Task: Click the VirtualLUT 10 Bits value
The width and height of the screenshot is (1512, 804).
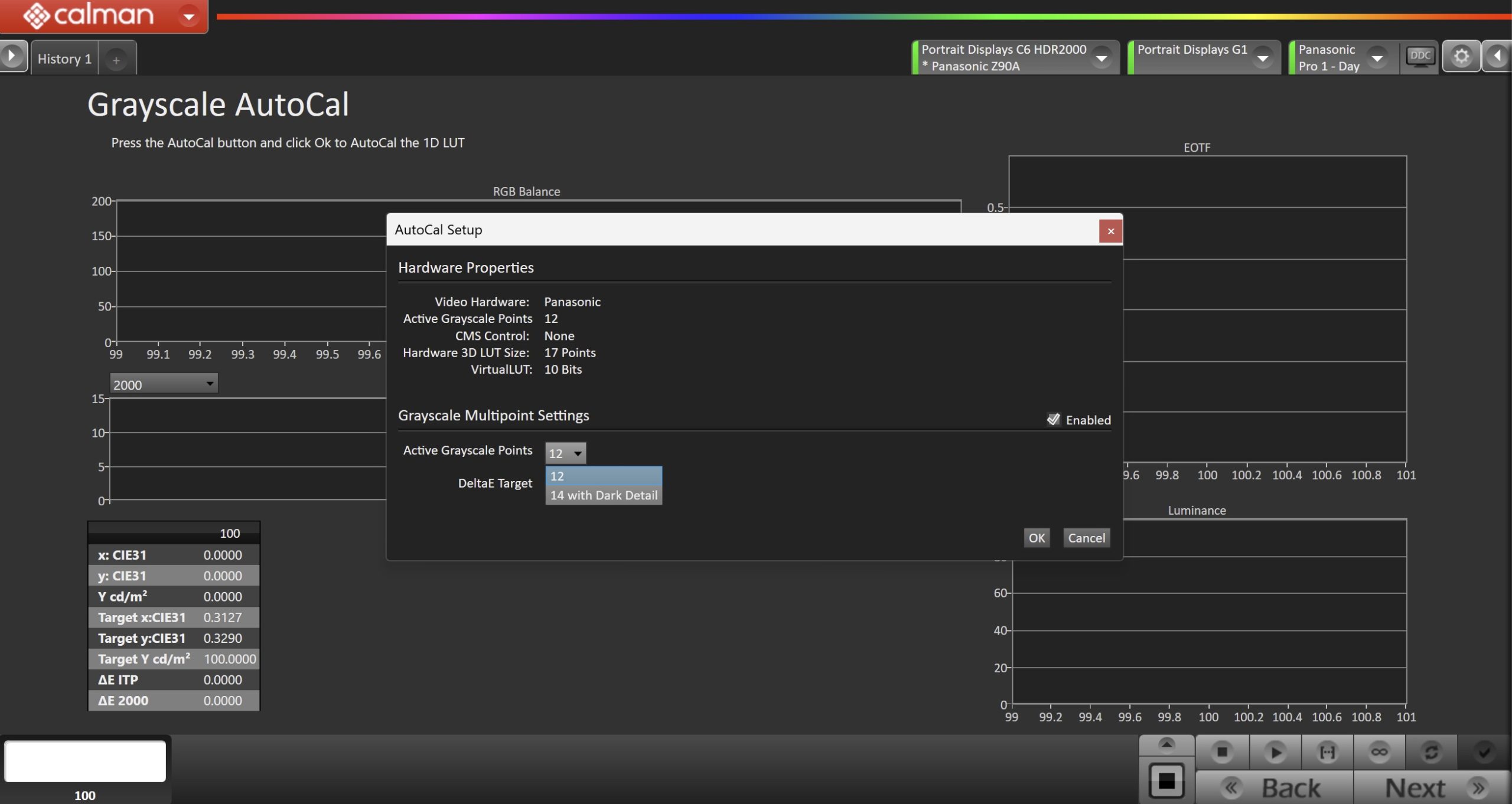Action: tap(562, 369)
